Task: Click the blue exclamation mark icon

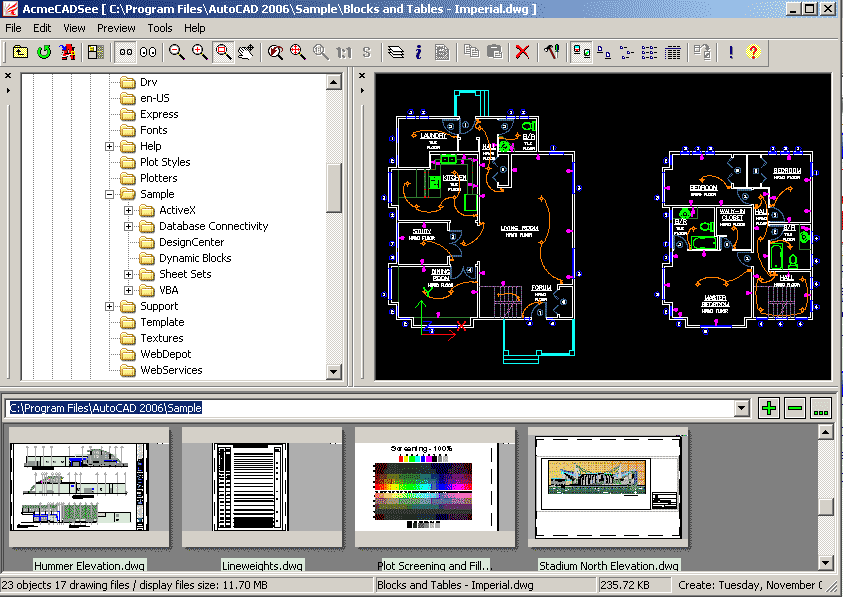Action: coord(731,52)
